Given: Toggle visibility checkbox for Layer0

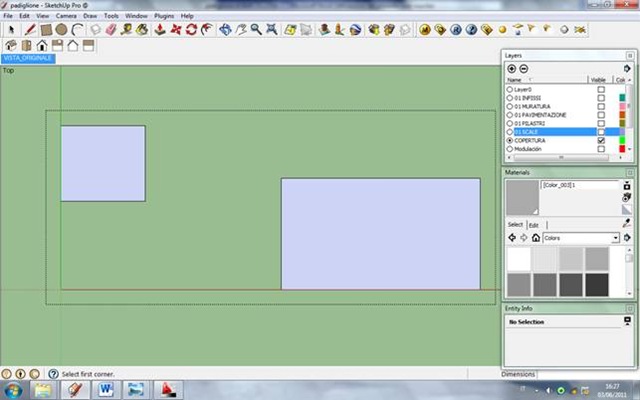Looking at the screenshot, I should [x=601, y=89].
